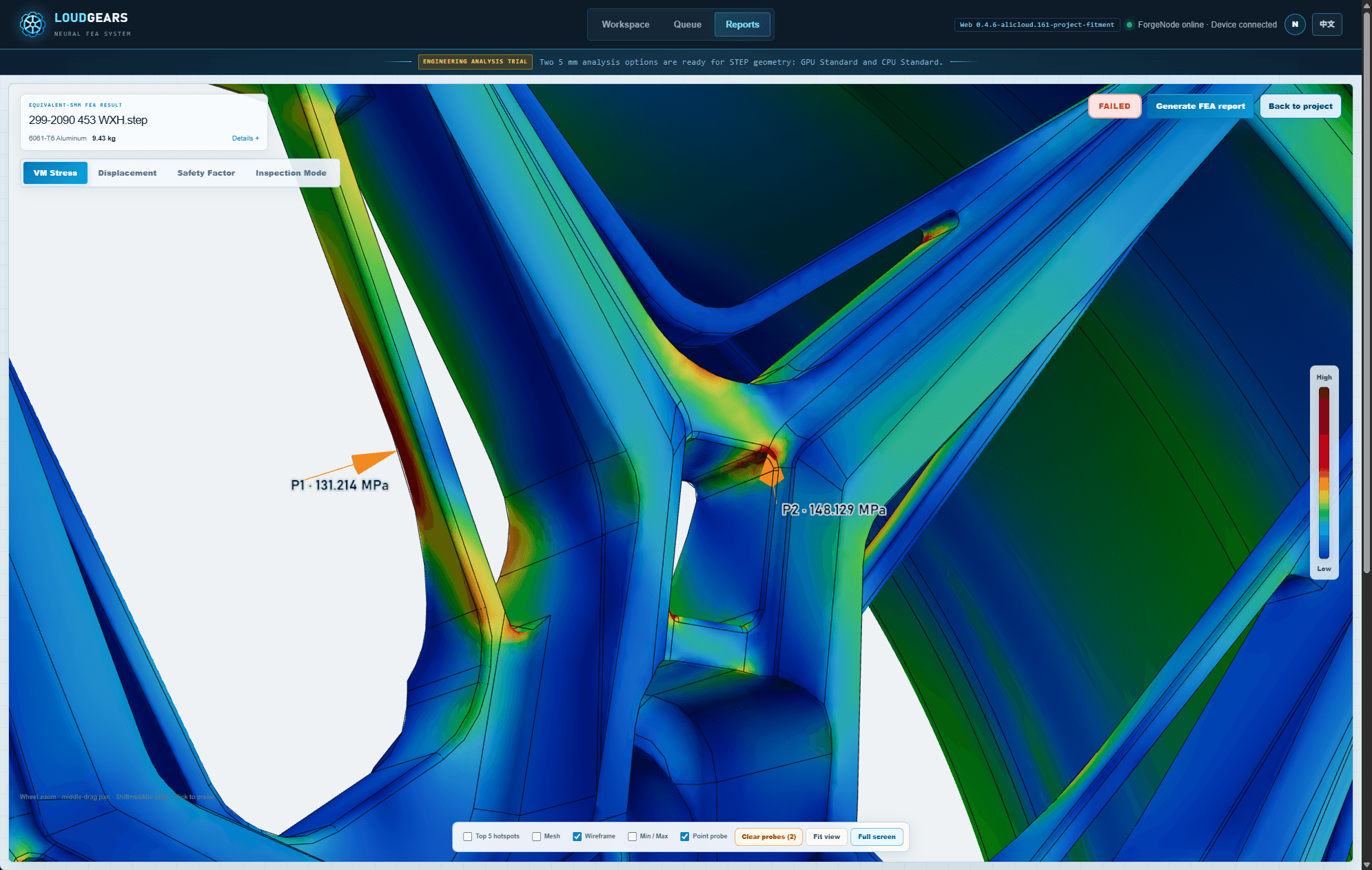Click the ENGINEERING ANALYSIS TRIAL badge
The height and width of the screenshot is (870, 1372).
click(475, 62)
